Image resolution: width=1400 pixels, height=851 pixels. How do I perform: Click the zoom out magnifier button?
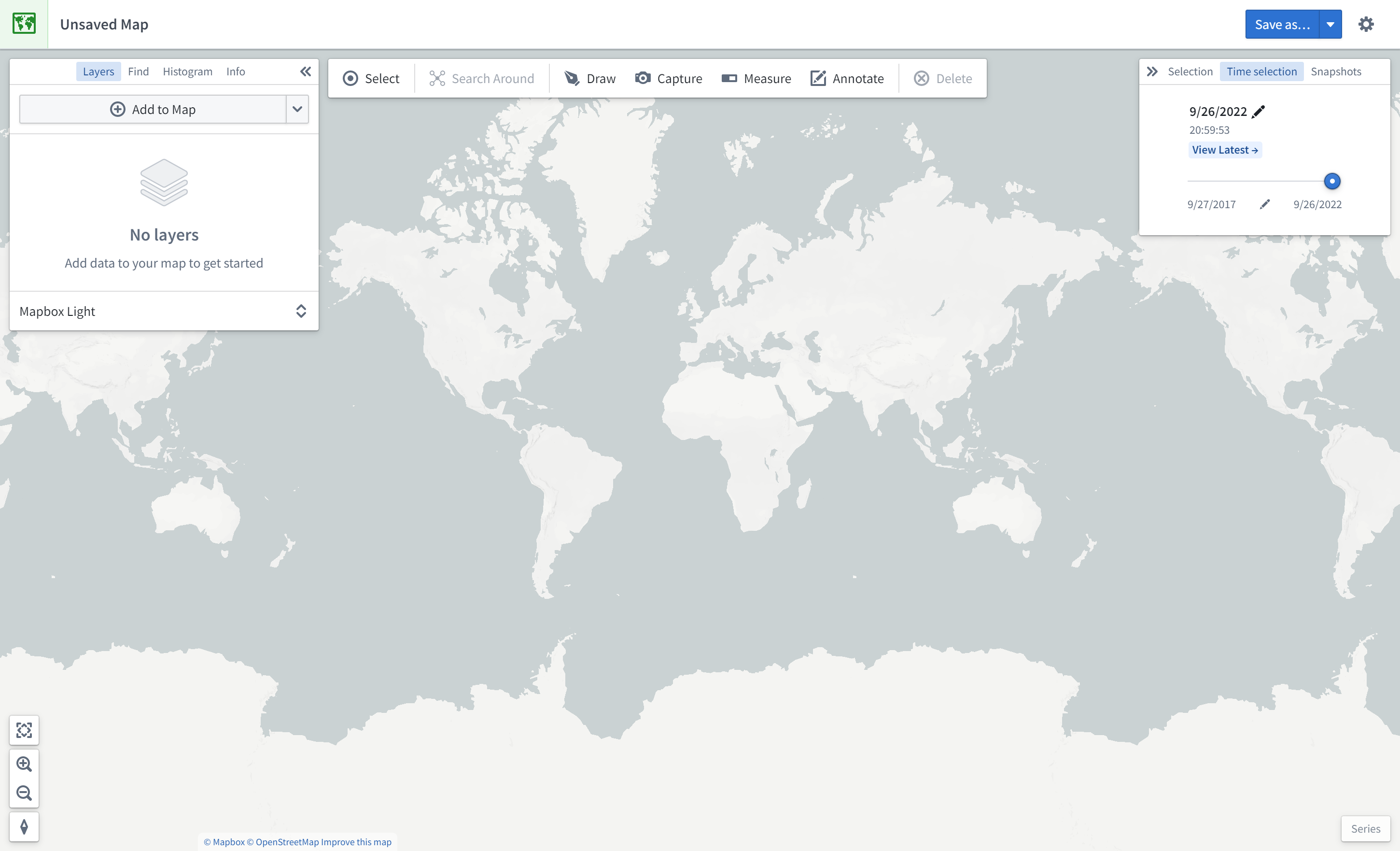coord(24,793)
